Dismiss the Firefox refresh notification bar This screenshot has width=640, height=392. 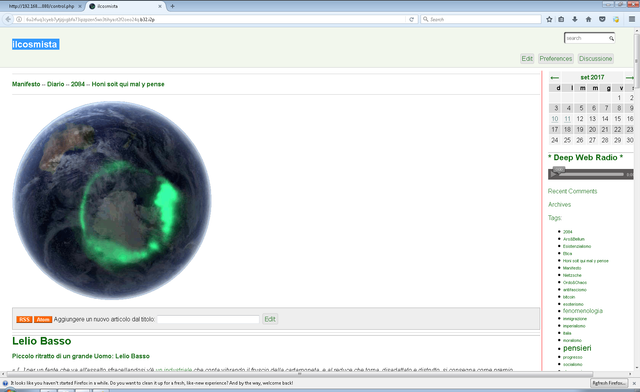point(634,383)
